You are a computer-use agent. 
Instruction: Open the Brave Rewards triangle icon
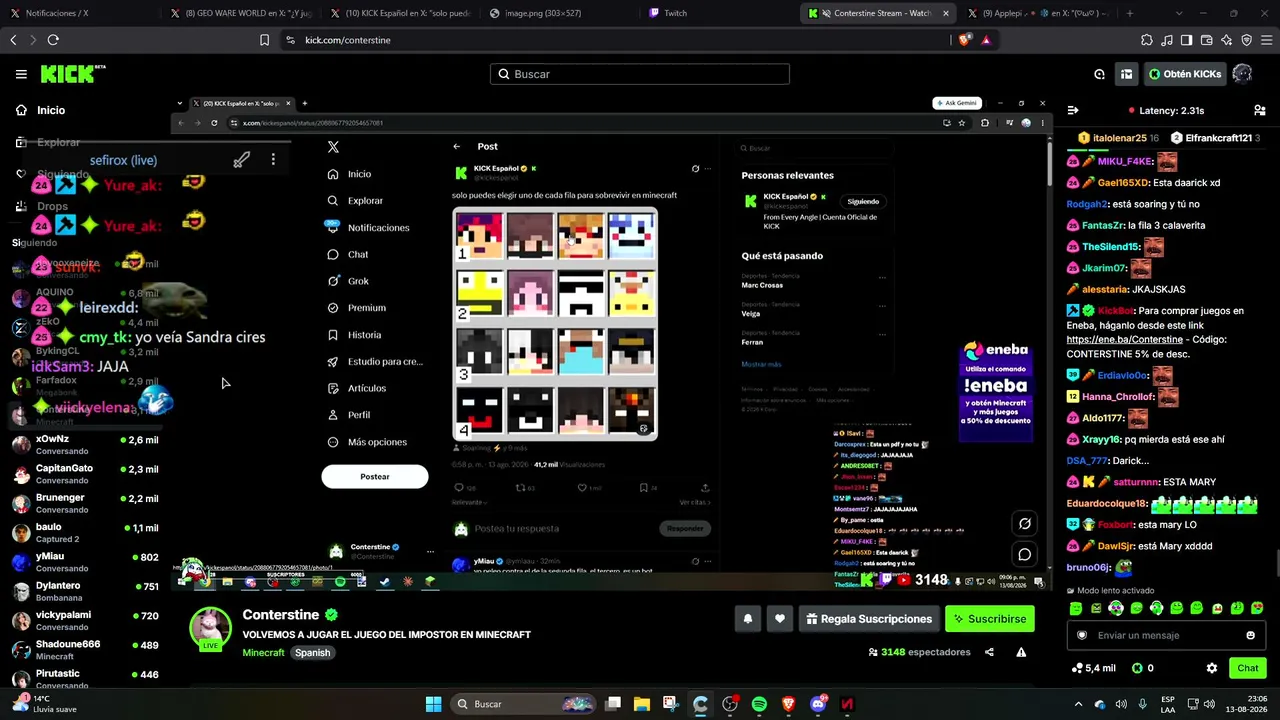[x=986, y=40]
